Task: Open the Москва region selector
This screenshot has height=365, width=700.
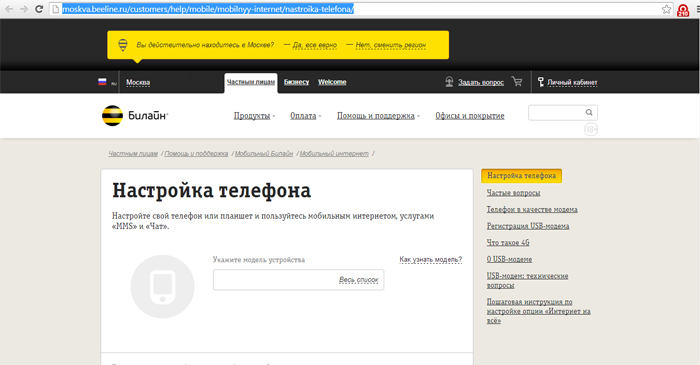Action: [138, 82]
